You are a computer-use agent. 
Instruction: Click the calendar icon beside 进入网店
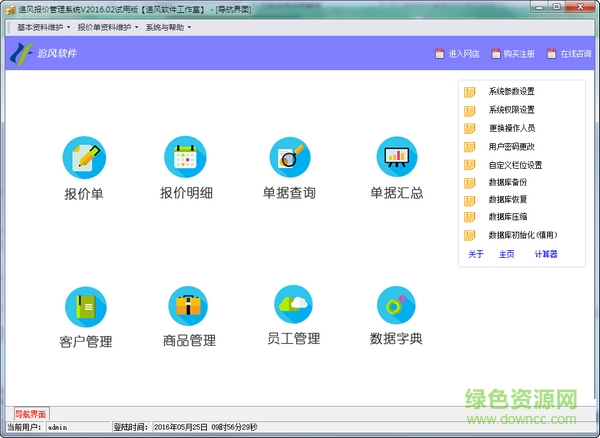coord(440,54)
